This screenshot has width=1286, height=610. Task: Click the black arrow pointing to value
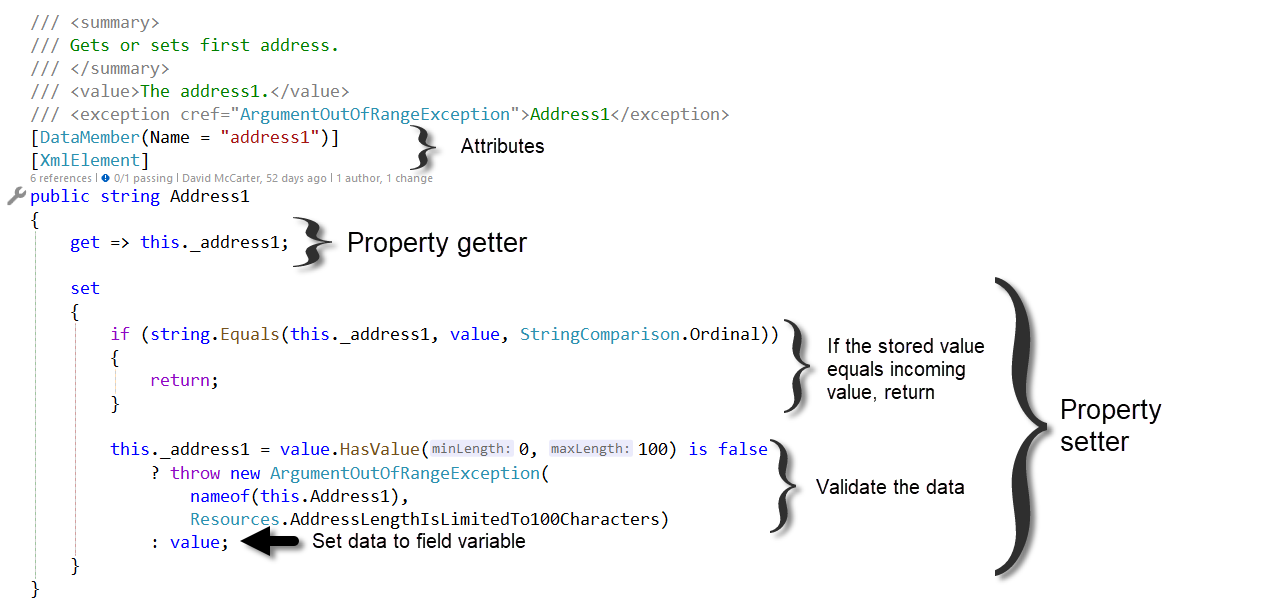pos(270,542)
